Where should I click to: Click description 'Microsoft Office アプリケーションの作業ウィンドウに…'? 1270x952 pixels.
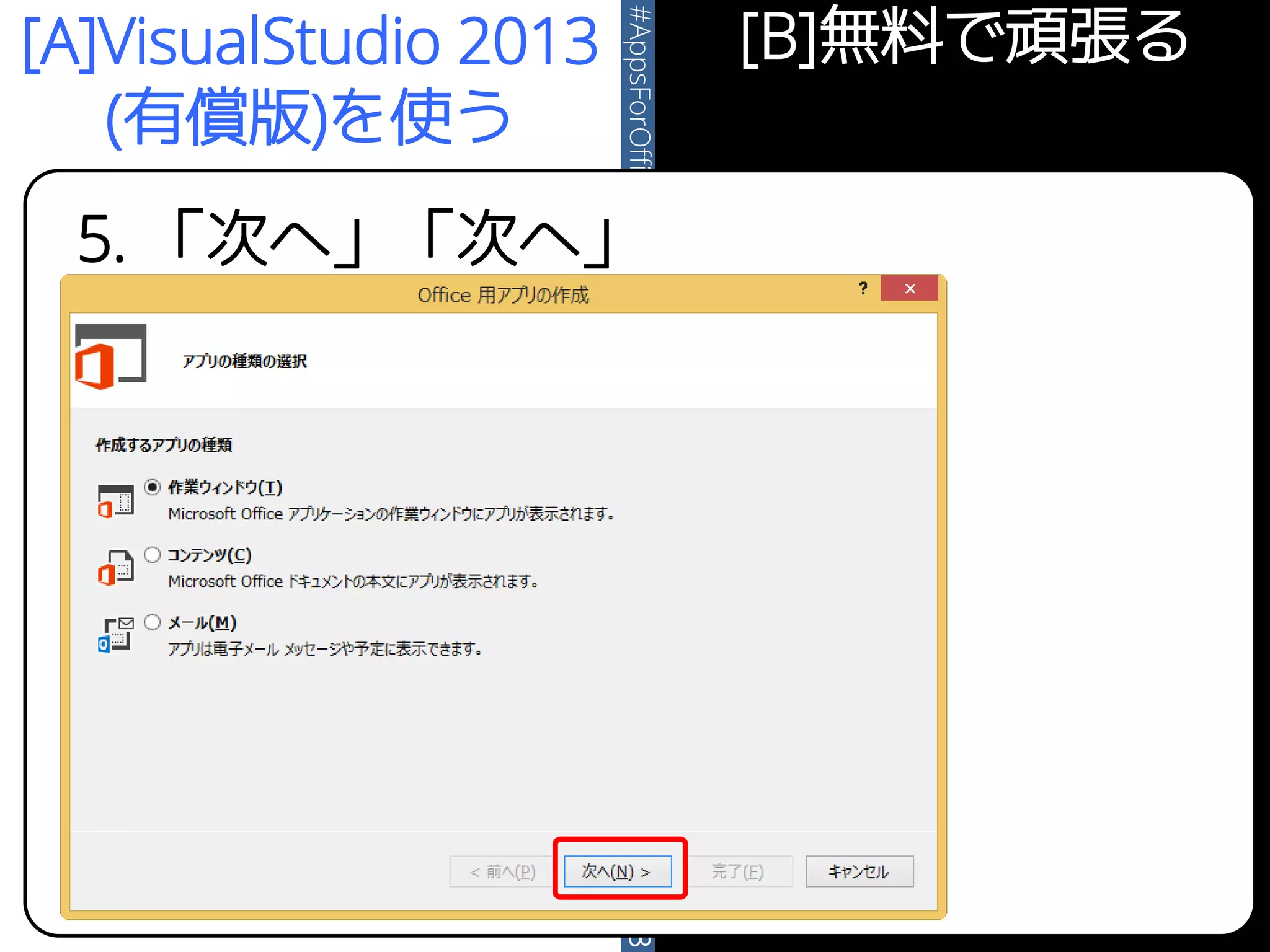391,514
